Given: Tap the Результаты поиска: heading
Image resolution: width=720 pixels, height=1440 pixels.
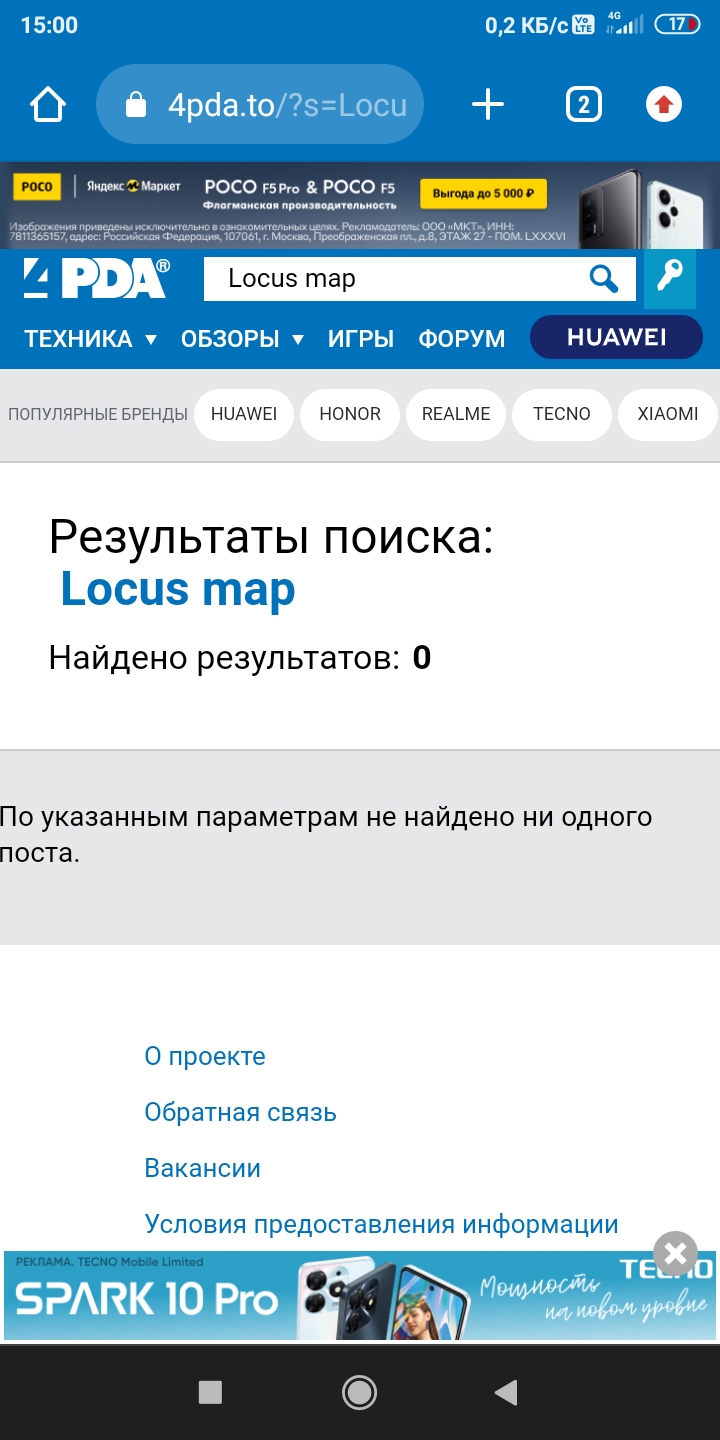Looking at the screenshot, I should tap(272, 537).
